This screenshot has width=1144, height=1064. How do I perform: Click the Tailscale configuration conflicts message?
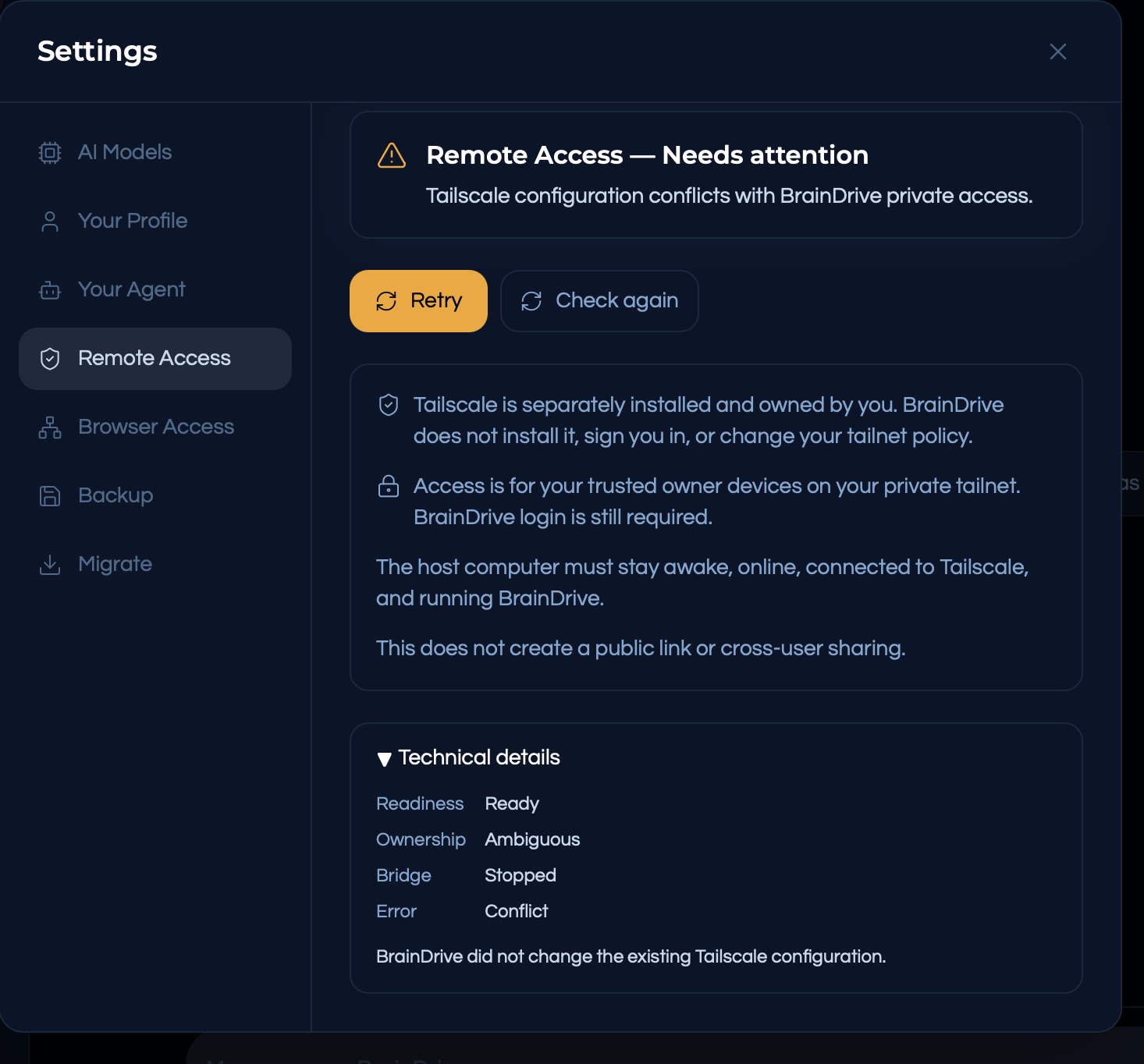729,196
